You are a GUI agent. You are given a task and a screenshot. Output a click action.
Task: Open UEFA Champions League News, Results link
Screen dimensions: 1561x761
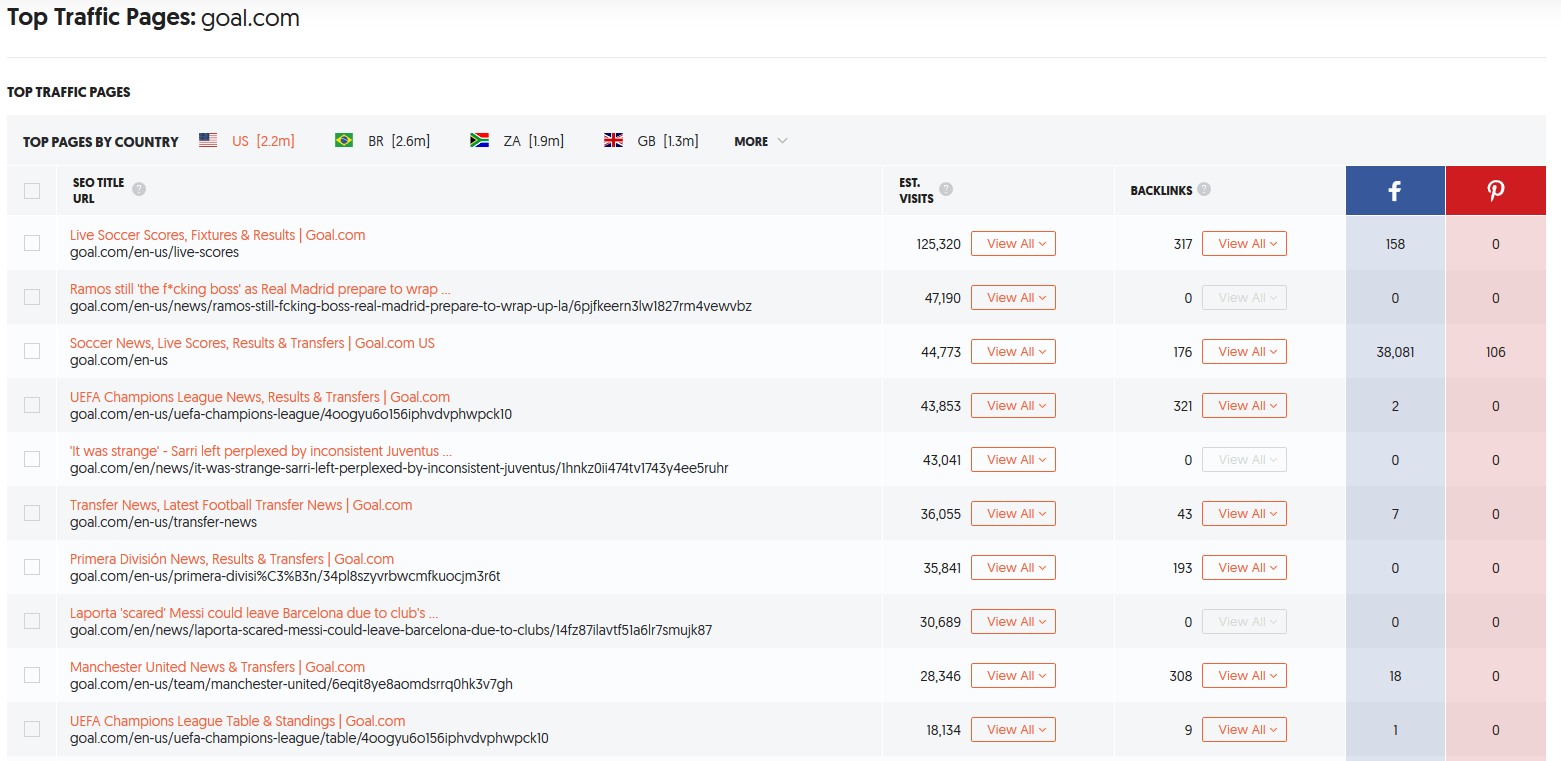pos(260,397)
